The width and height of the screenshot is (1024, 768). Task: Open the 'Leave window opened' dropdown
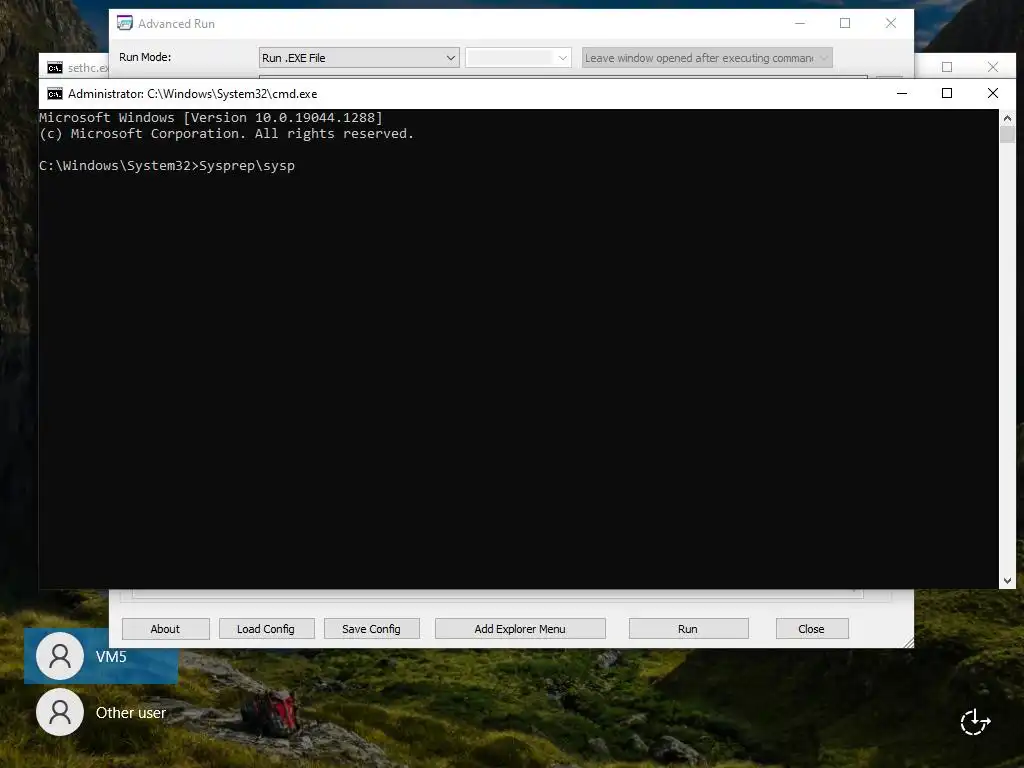pyautogui.click(x=707, y=57)
